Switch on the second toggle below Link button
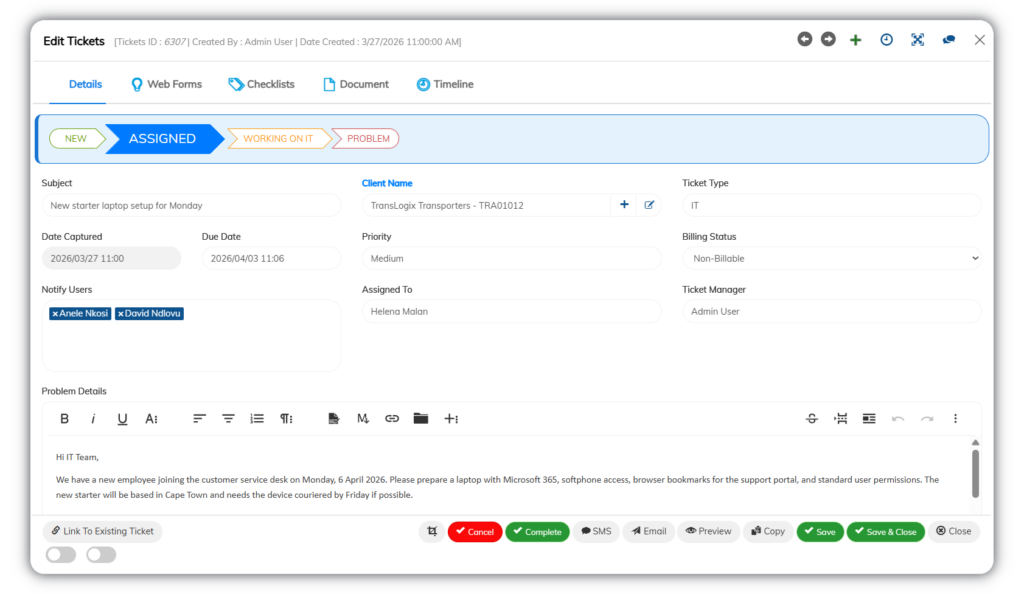The image size is (1024, 594). [x=101, y=555]
